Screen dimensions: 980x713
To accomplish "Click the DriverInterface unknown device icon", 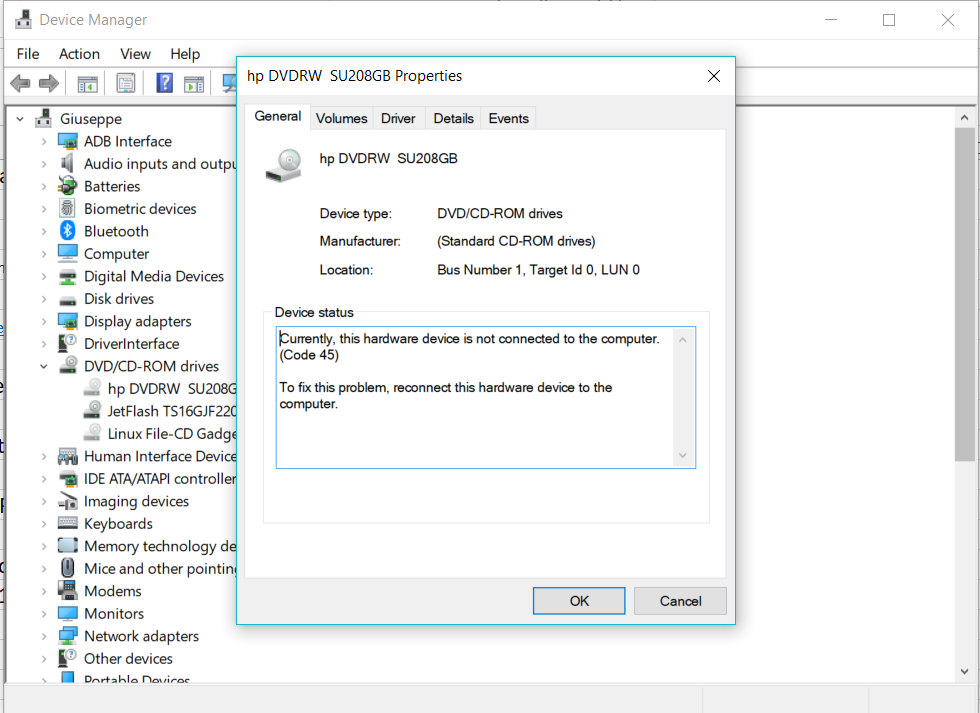I will pos(67,342).
